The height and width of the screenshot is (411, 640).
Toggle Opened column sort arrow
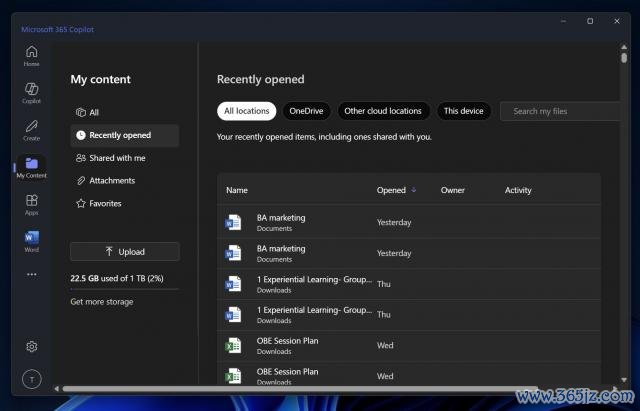[x=413, y=190]
